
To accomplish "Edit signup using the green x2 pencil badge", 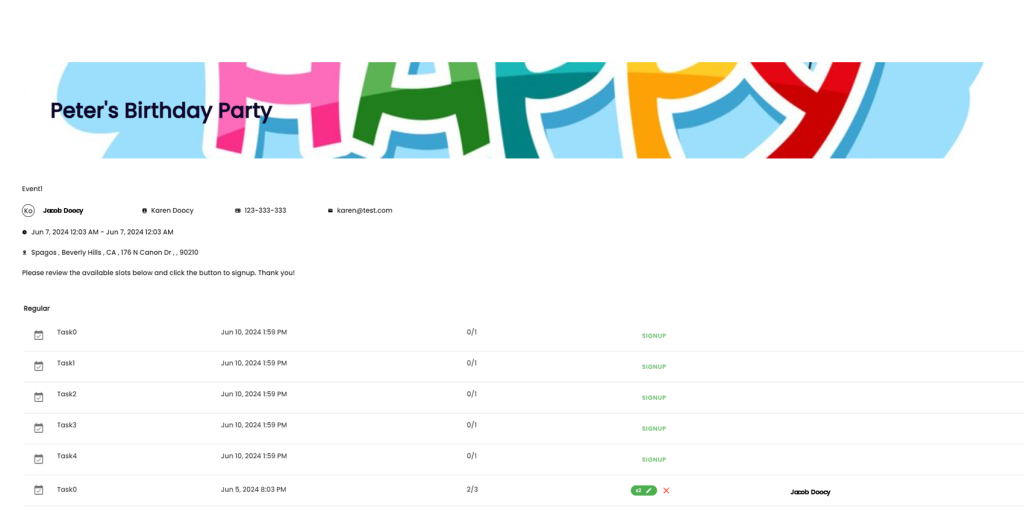I will pos(643,491).
